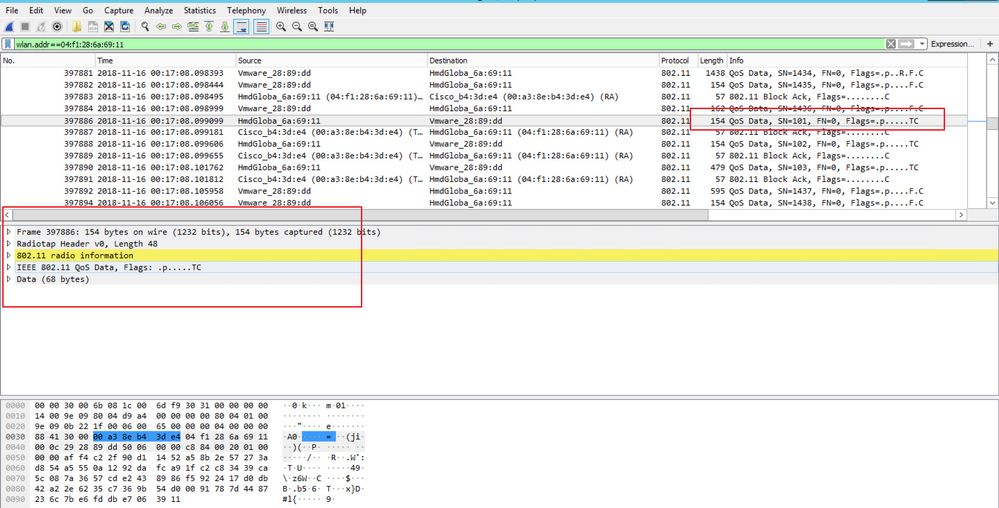The height and width of the screenshot is (508, 999).
Task: Click the resize columns to fit icon
Action: coord(329,27)
